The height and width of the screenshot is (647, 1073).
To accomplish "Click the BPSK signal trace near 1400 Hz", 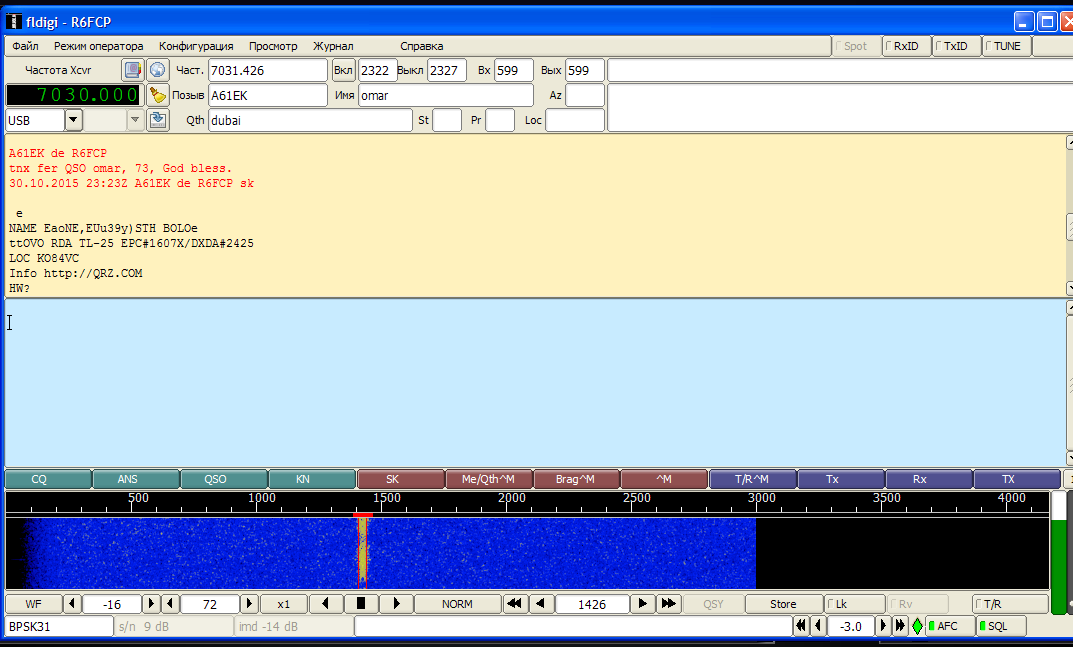I will [363, 553].
